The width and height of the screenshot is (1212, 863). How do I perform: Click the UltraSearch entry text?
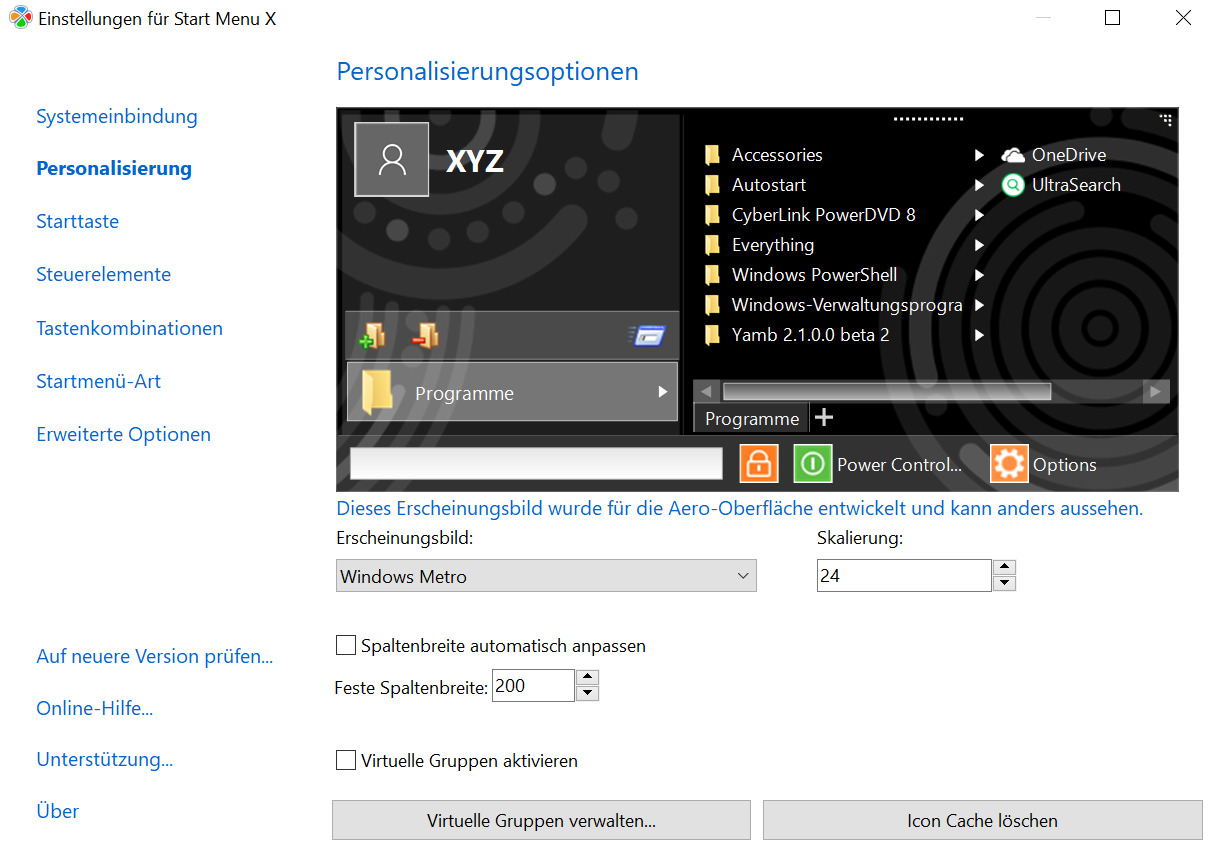[1076, 185]
